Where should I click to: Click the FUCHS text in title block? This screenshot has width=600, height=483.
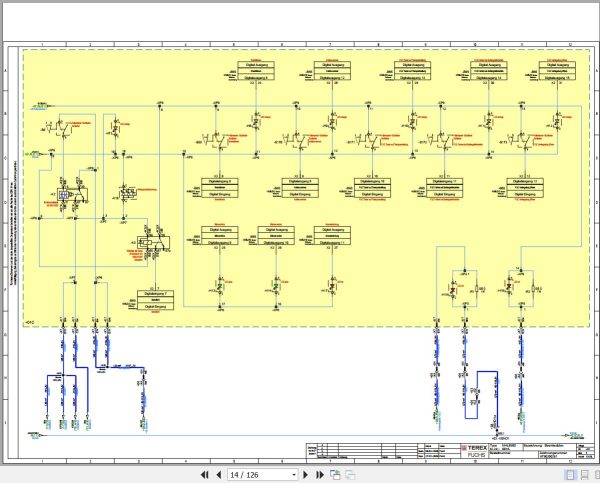click(477, 455)
